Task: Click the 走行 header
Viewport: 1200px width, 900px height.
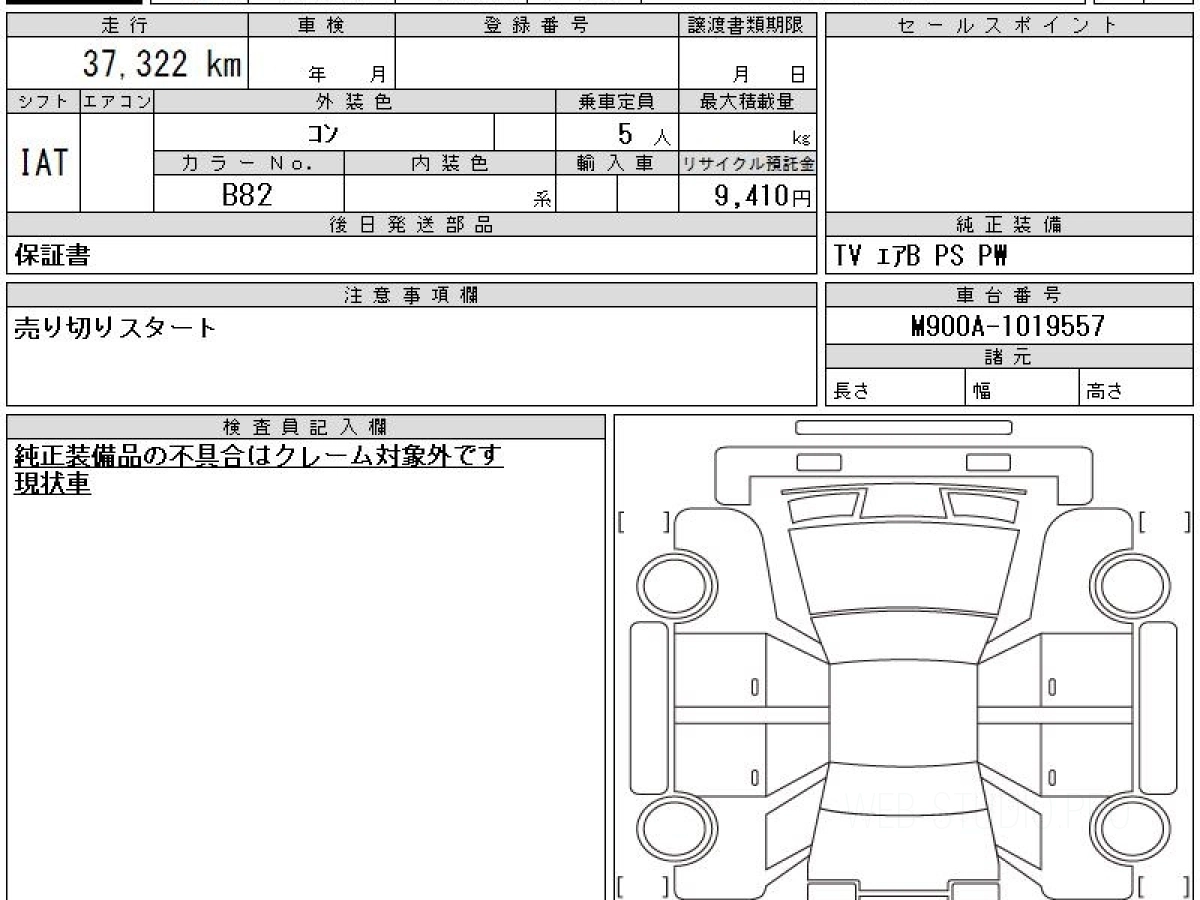Action: coord(126,27)
